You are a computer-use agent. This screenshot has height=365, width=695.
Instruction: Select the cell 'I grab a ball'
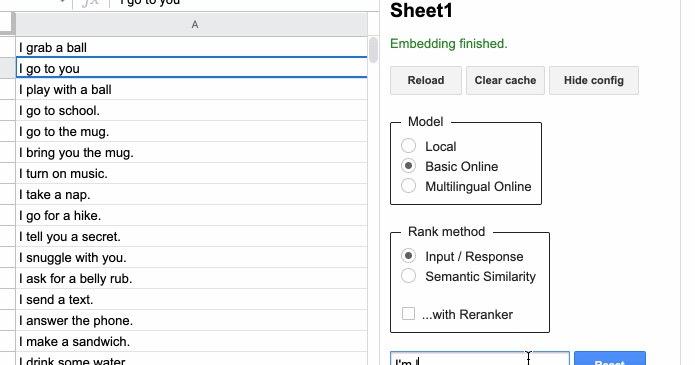[192, 47]
